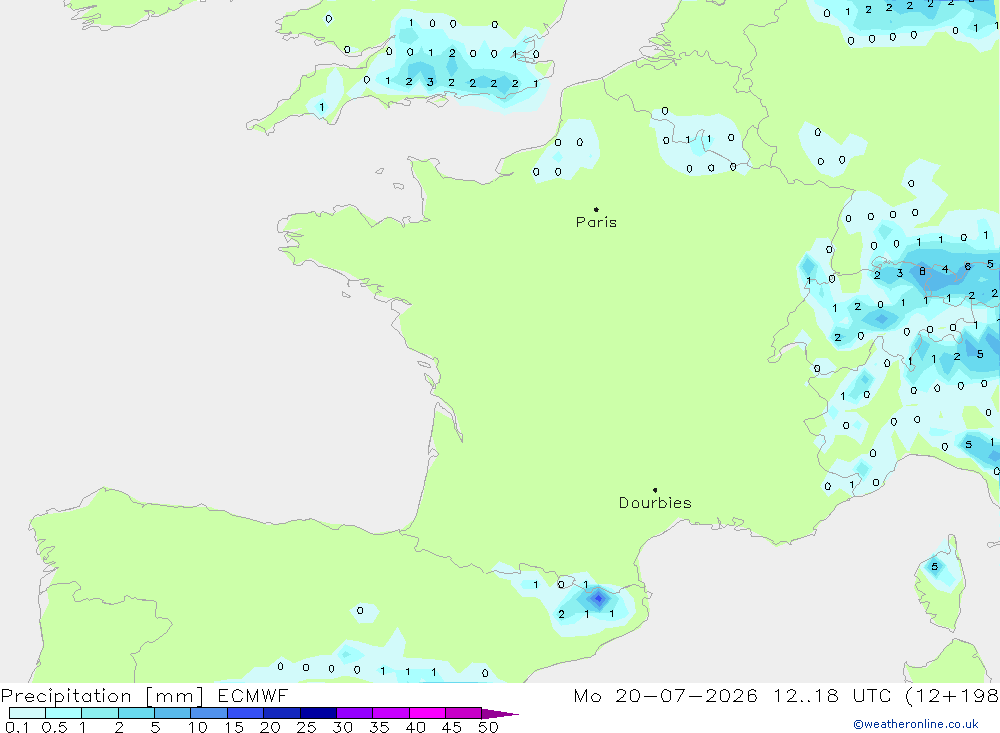Click the '12..18 UTC' time range text
The width and height of the screenshot is (1000, 733).
click(x=832, y=696)
